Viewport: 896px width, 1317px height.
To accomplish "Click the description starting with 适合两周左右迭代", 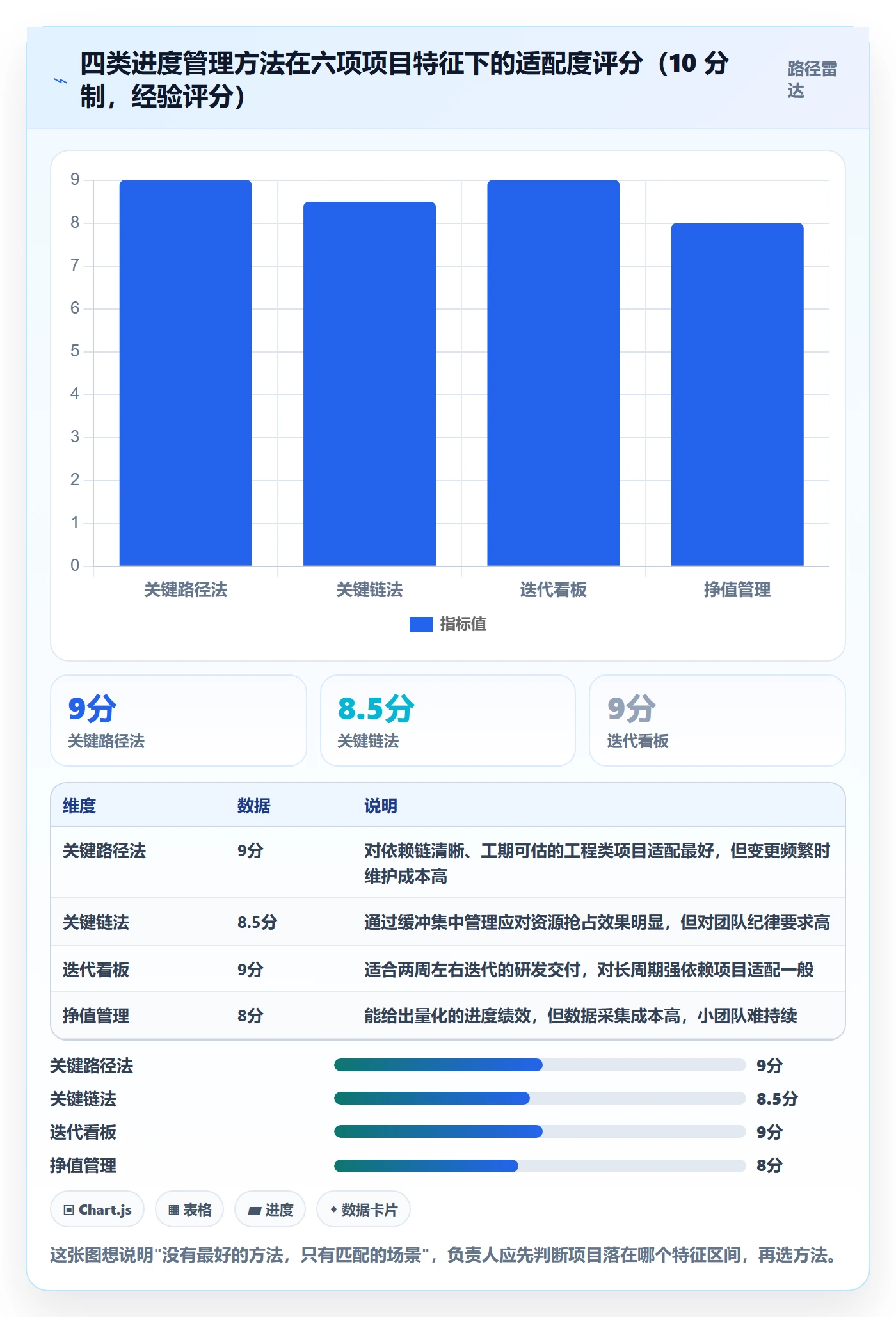I will [x=589, y=970].
